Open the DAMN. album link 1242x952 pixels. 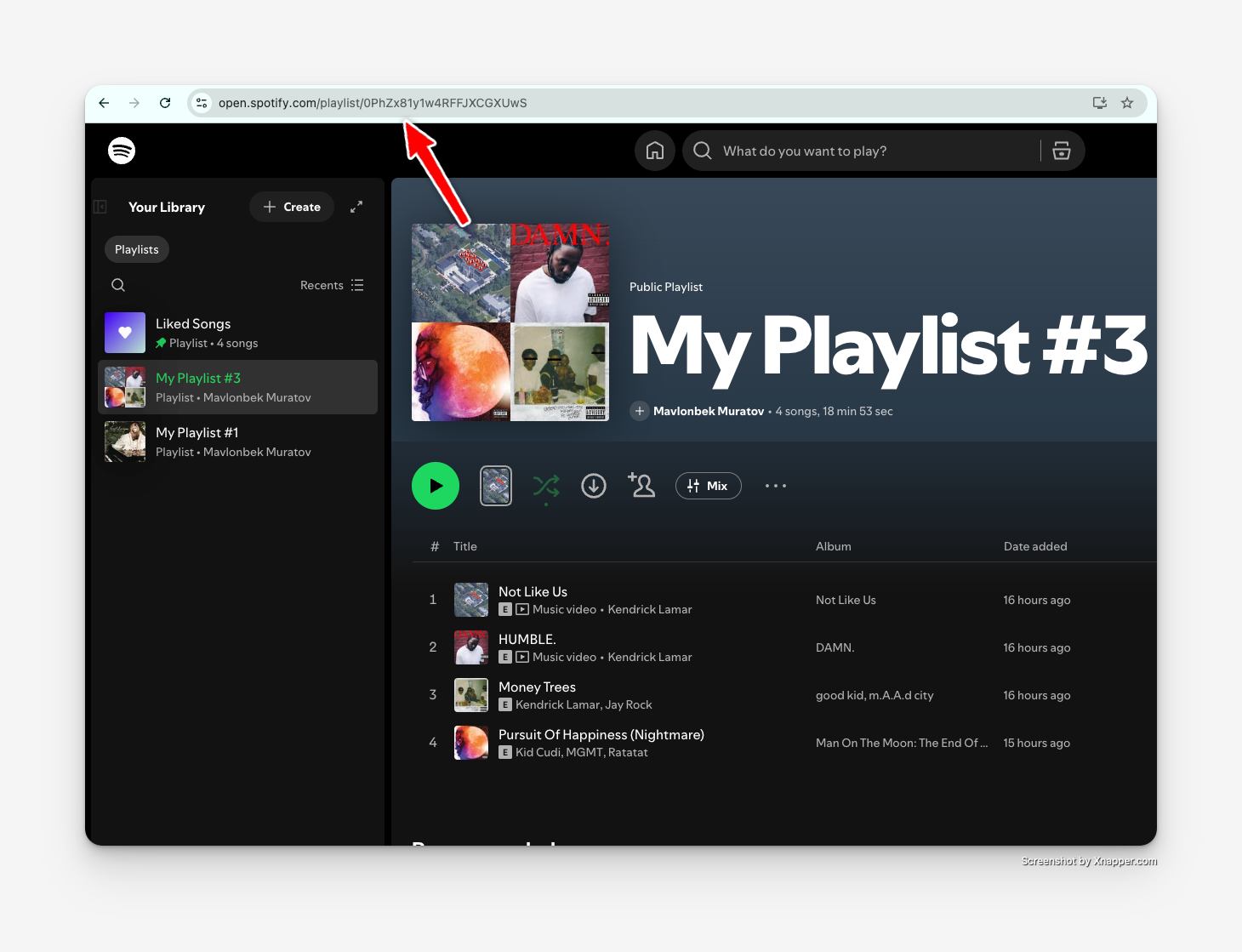835,647
